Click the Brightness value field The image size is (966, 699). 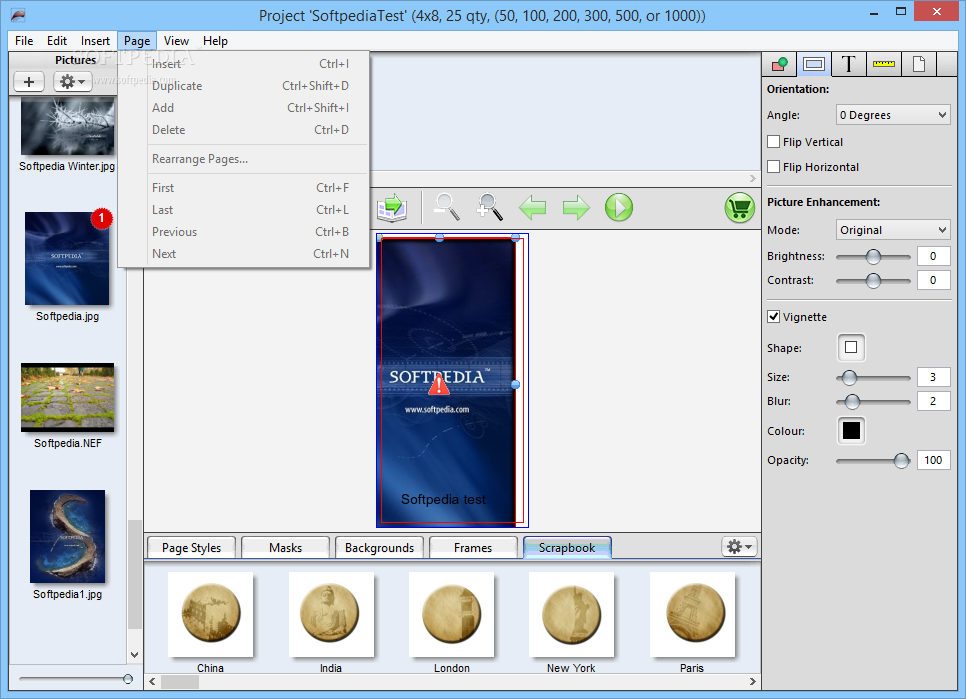coord(933,256)
